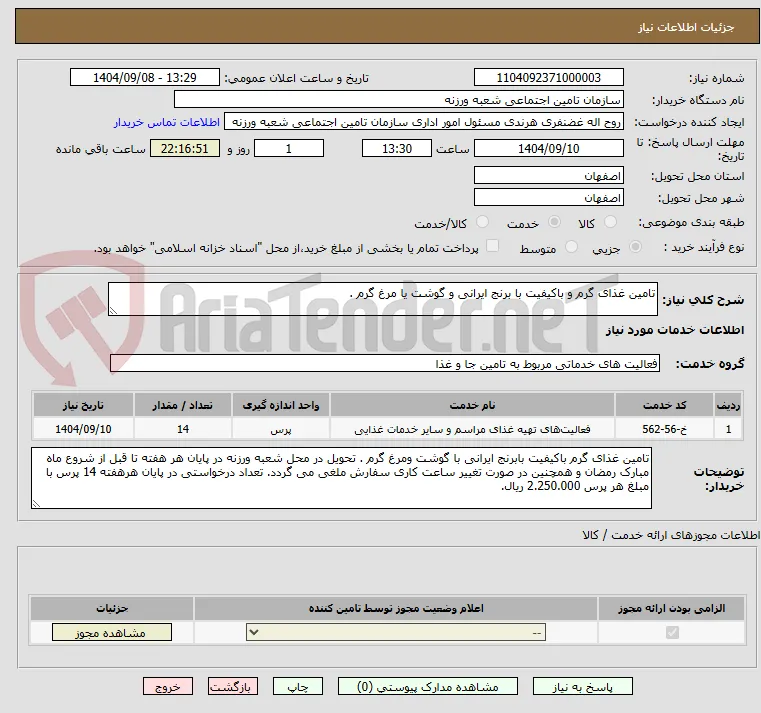
Task: Click the شهر محل تحویل field اصفهان
Action: point(548,198)
